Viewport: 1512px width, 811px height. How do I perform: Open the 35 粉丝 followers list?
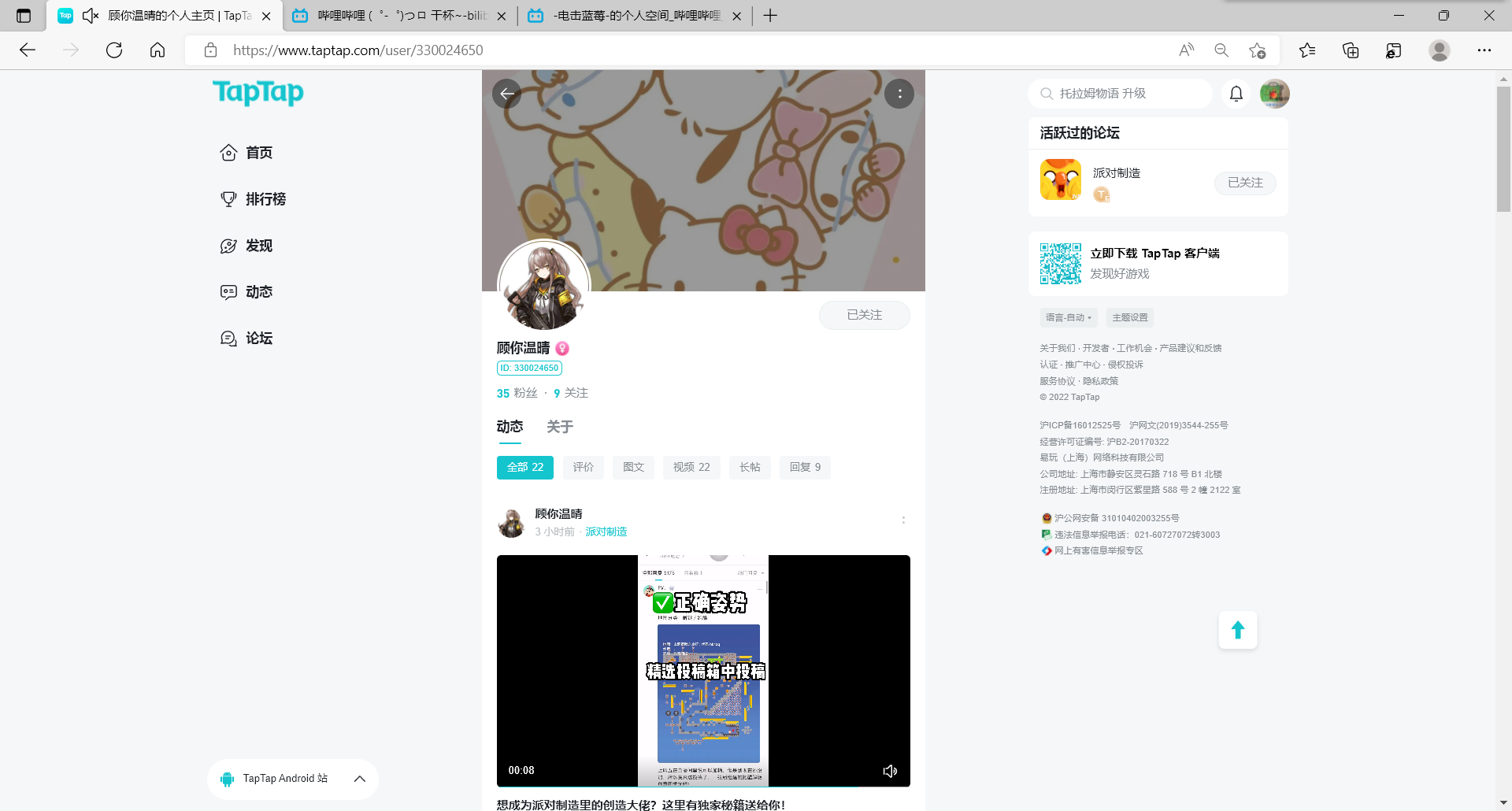[x=517, y=393]
